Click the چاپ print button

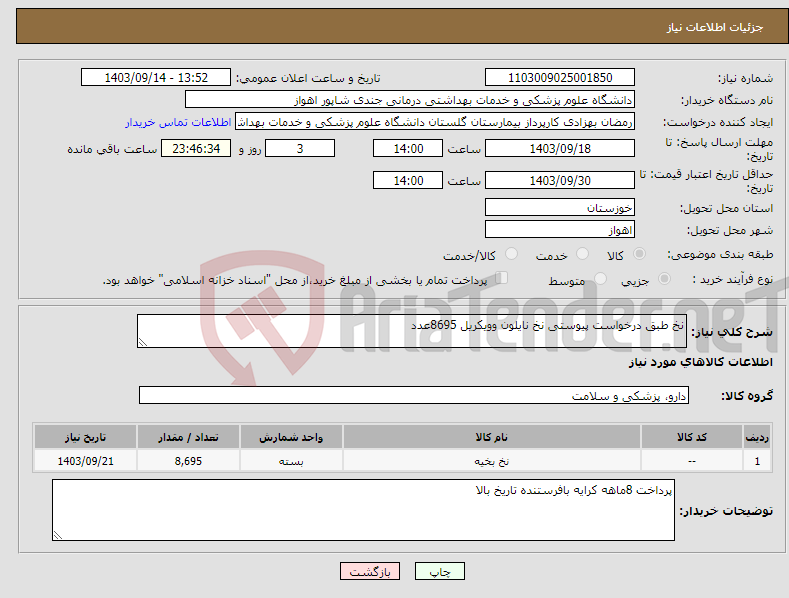[440, 571]
